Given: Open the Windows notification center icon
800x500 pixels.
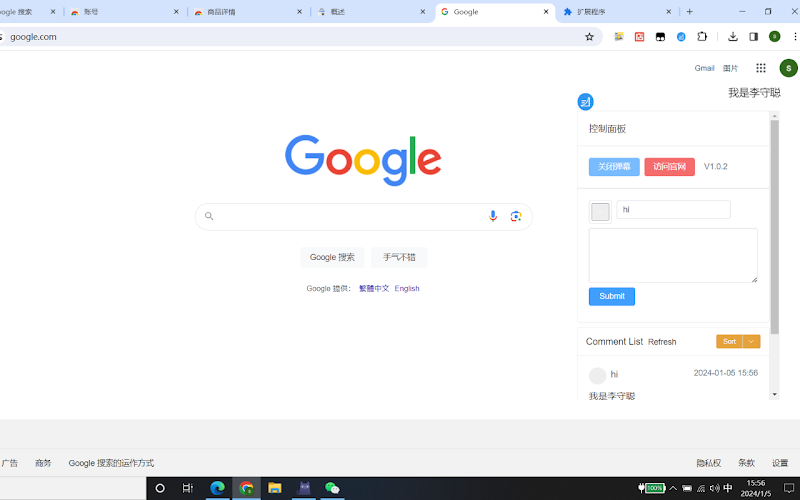Looking at the screenshot, I should pos(789,488).
